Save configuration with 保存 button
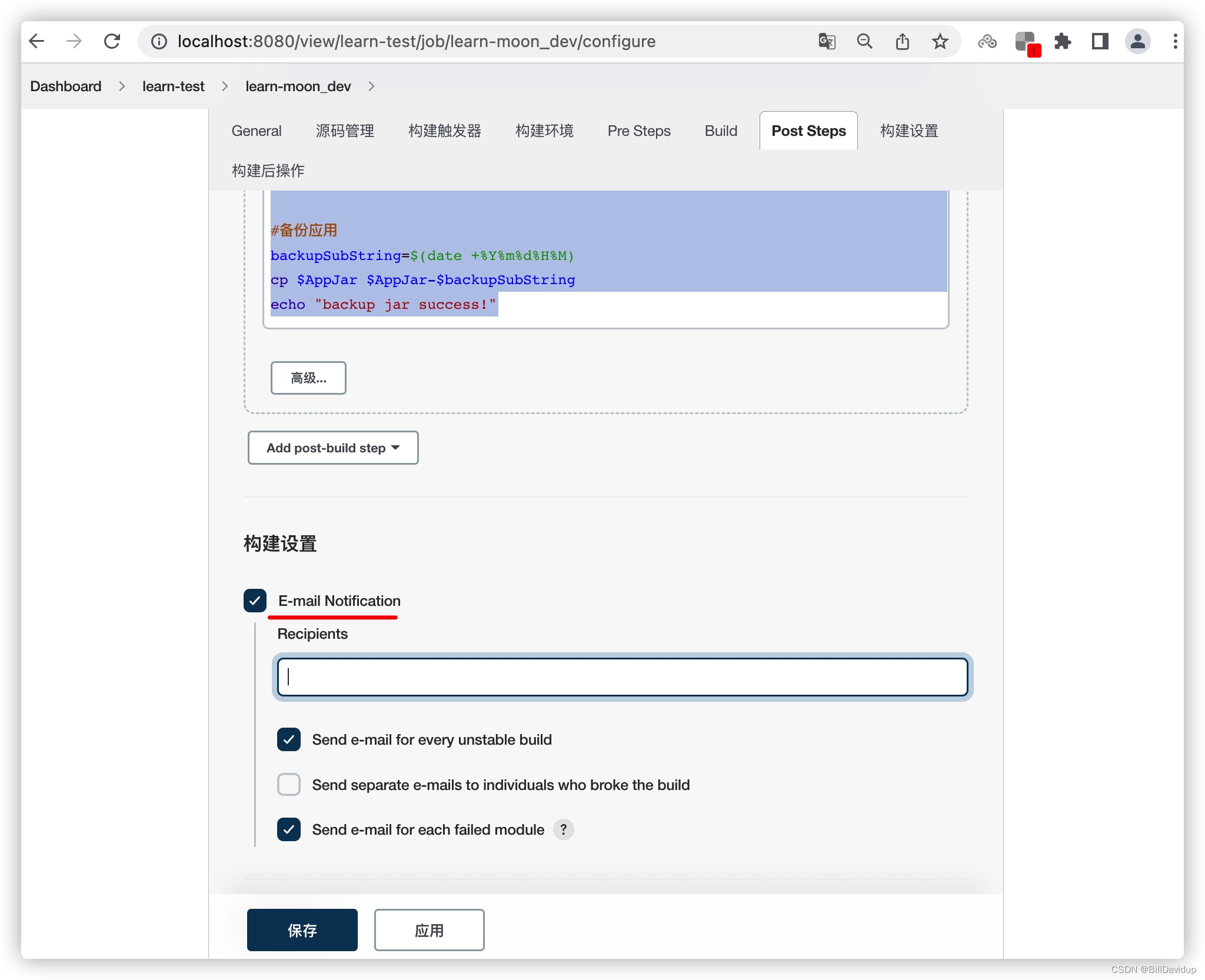 (302, 930)
